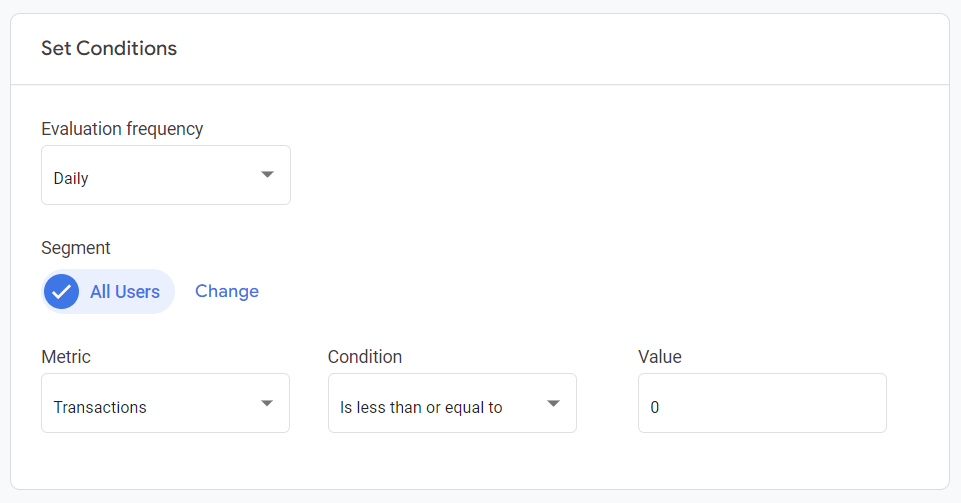Click the Metric field label
The image size is (961, 503).
coord(66,357)
